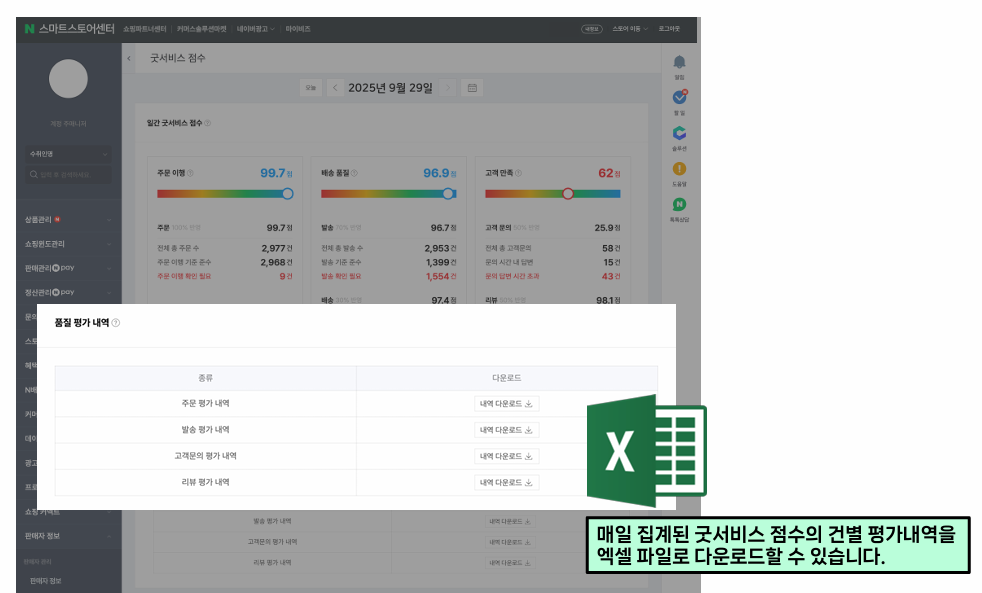Screen dimensions: 982x593
Task: Open the calendar date picker icon
Action: coord(472,88)
